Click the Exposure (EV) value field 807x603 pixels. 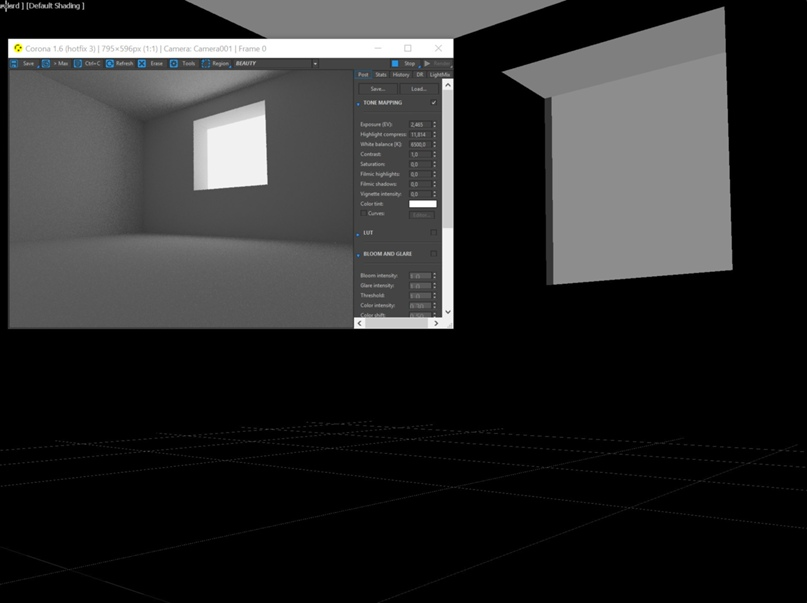(420, 125)
